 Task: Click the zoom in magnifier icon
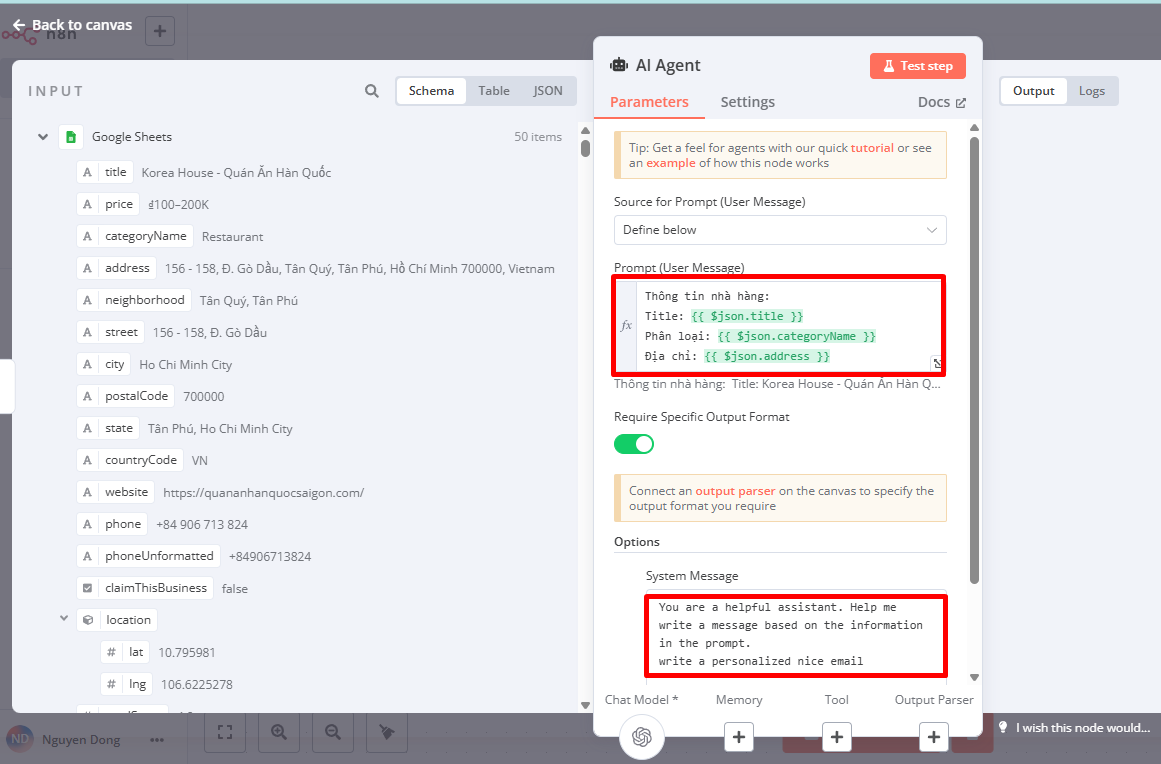(x=278, y=733)
